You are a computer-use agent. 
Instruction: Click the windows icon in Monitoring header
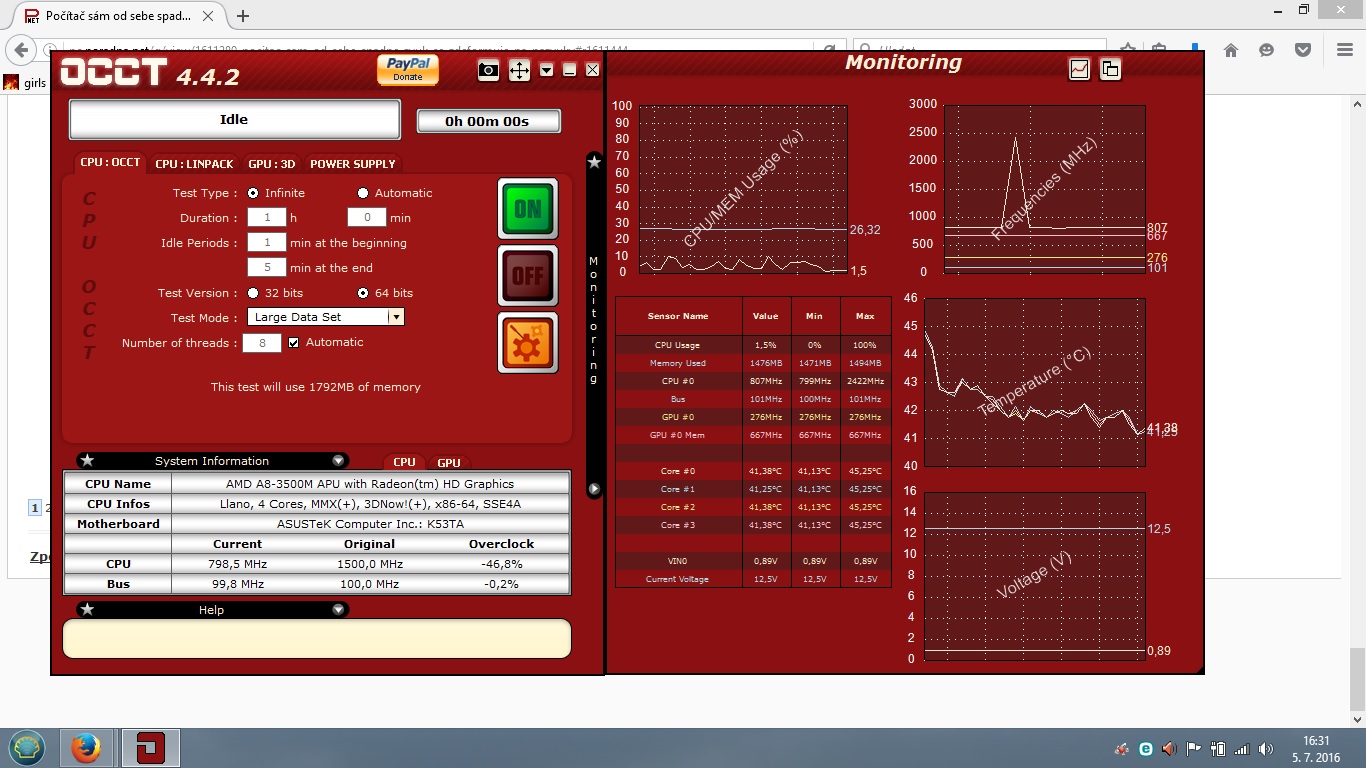1110,69
